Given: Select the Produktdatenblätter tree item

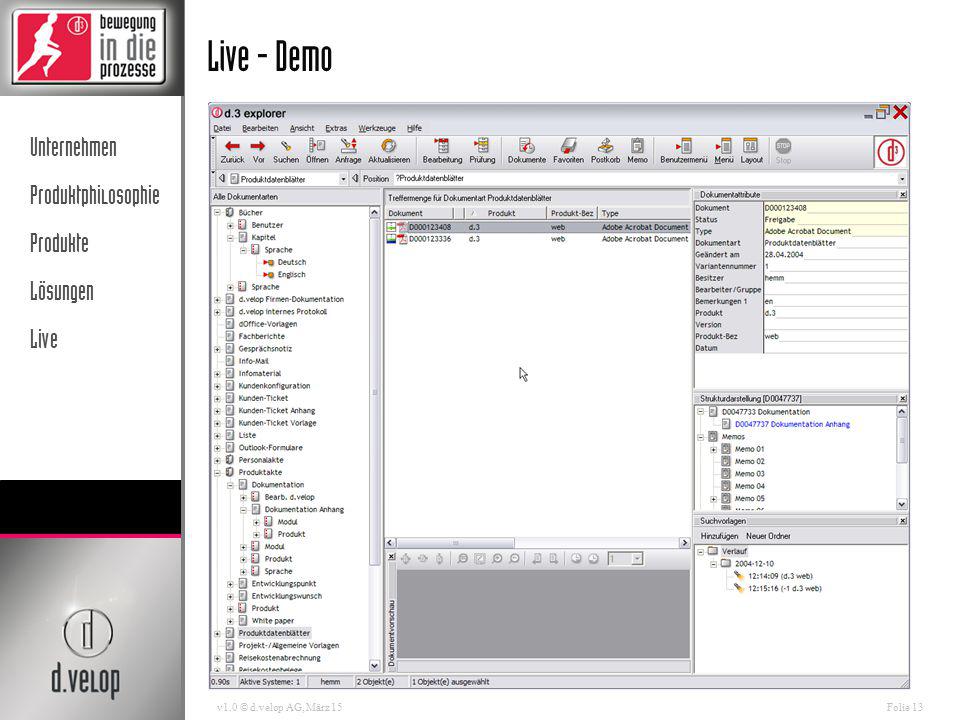Looking at the screenshot, I should point(274,633).
